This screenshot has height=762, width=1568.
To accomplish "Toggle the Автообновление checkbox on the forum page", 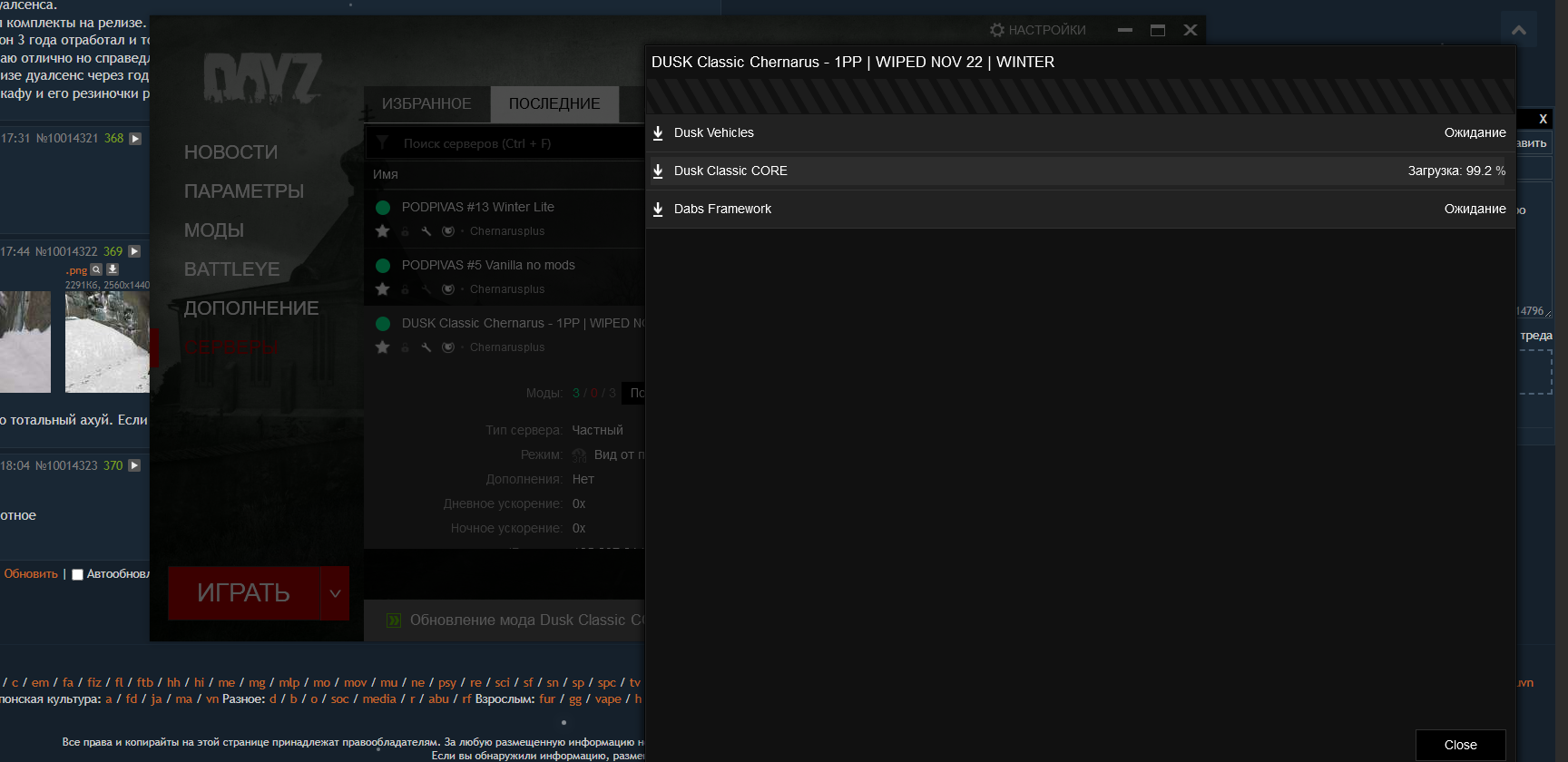I will pos(78,574).
